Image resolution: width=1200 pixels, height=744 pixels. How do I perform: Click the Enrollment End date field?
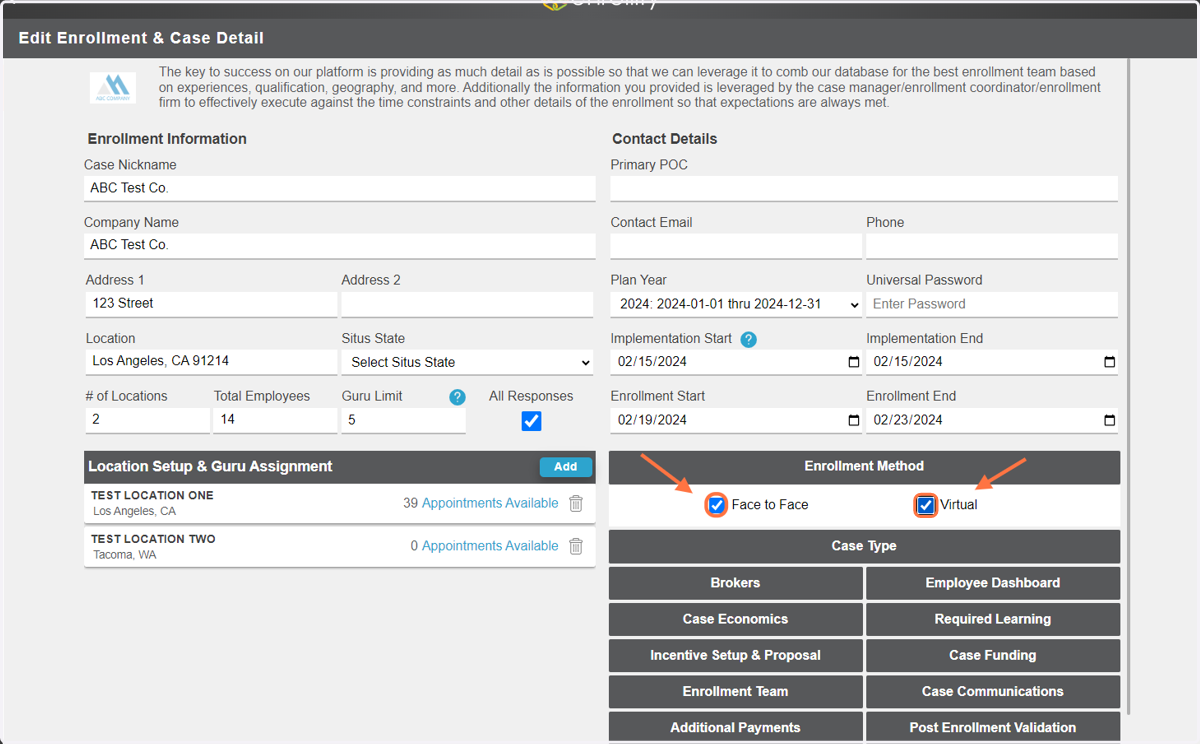(x=992, y=420)
